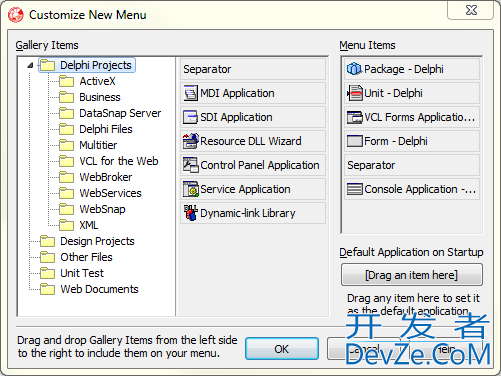The height and width of the screenshot is (376, 501).
Task: Click the Web Documents folder icon
Action: click(x=47, y=289)
